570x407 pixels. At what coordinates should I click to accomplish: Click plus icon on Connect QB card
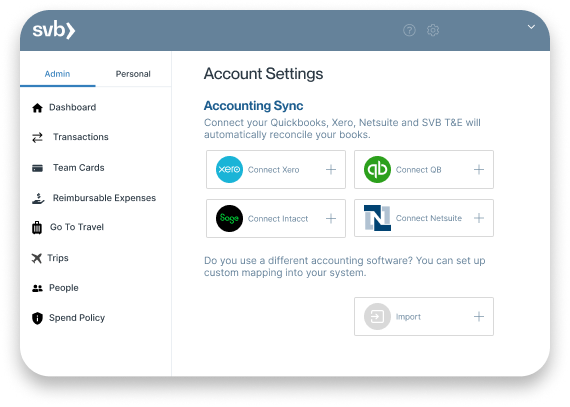coord(479,169)
